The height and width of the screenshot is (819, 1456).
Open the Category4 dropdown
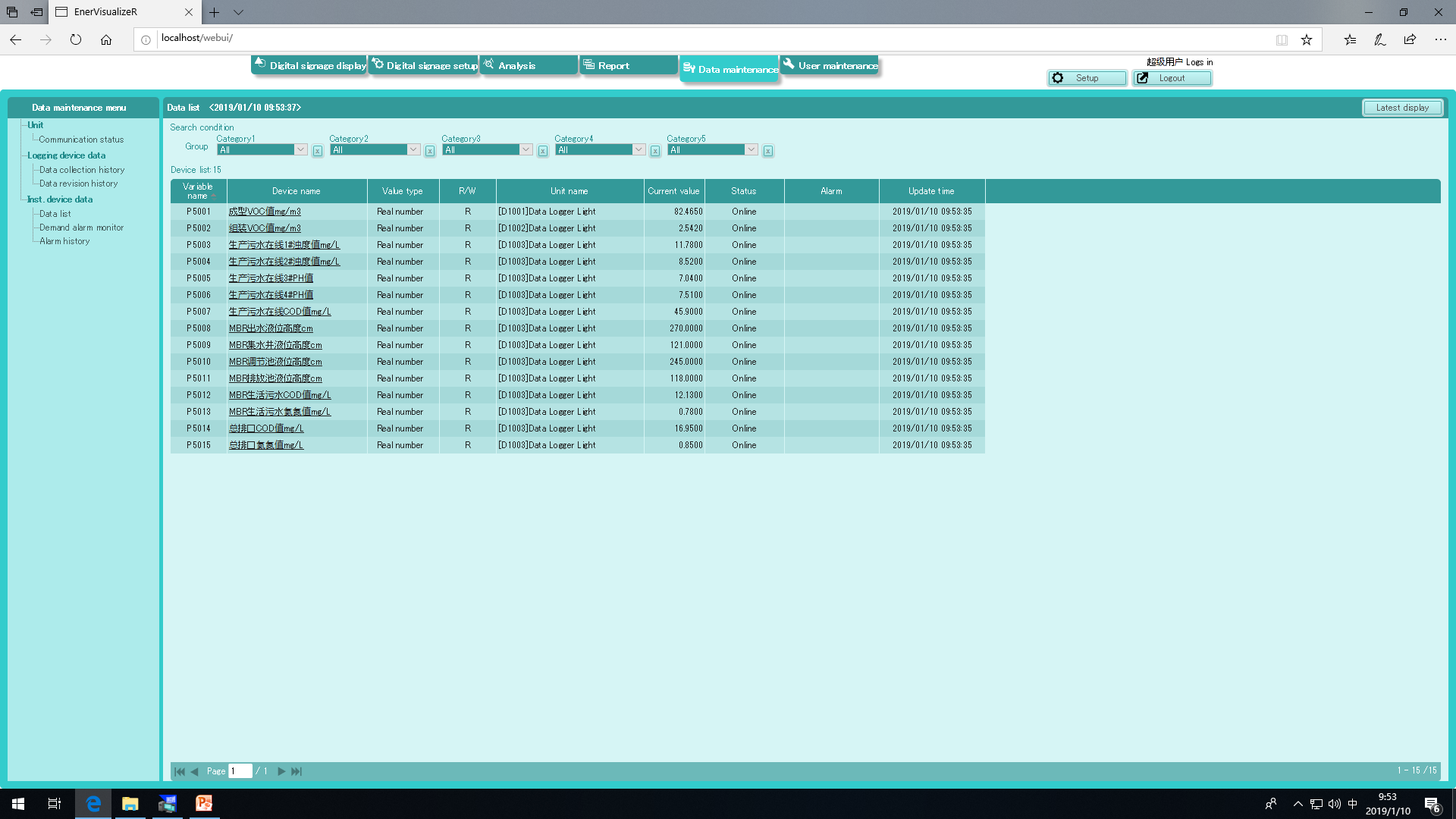[639, 149]
